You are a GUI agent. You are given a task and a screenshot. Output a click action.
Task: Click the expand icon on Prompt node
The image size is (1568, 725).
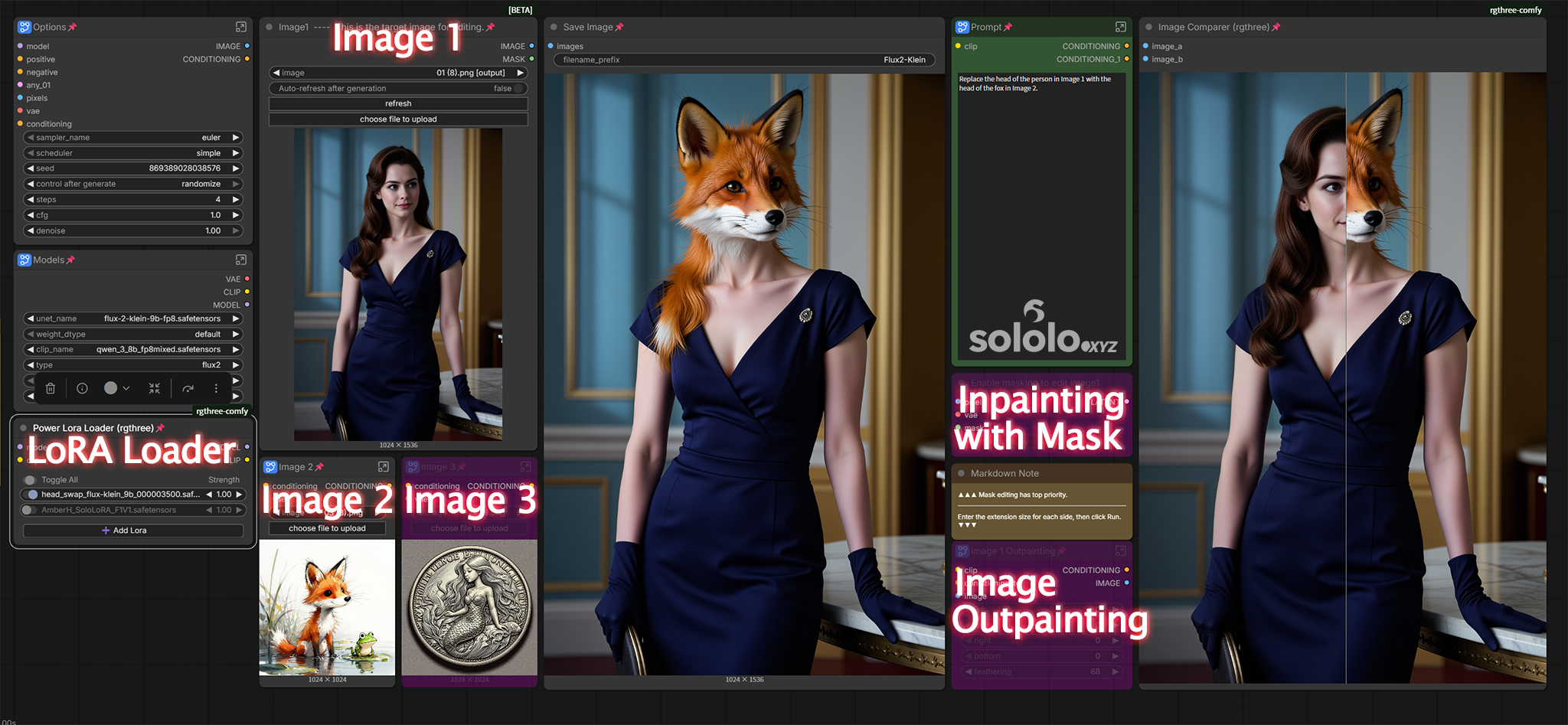click(1121, 27)
